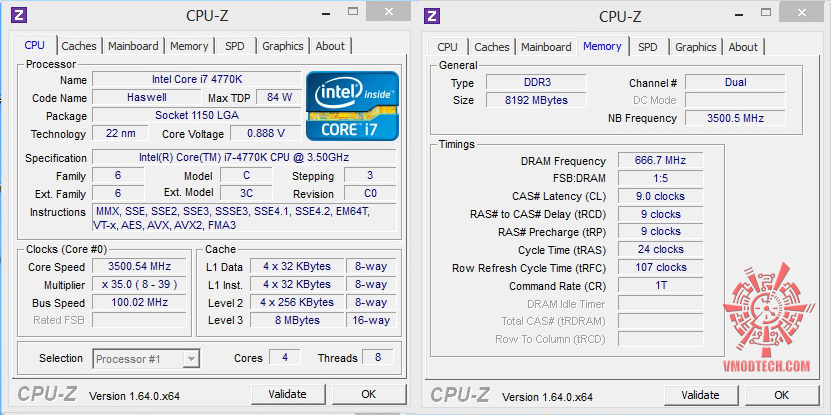Screen dimensions: 834x416
Task: Click Stepping value 3
Action: click(x=370, y=175)
